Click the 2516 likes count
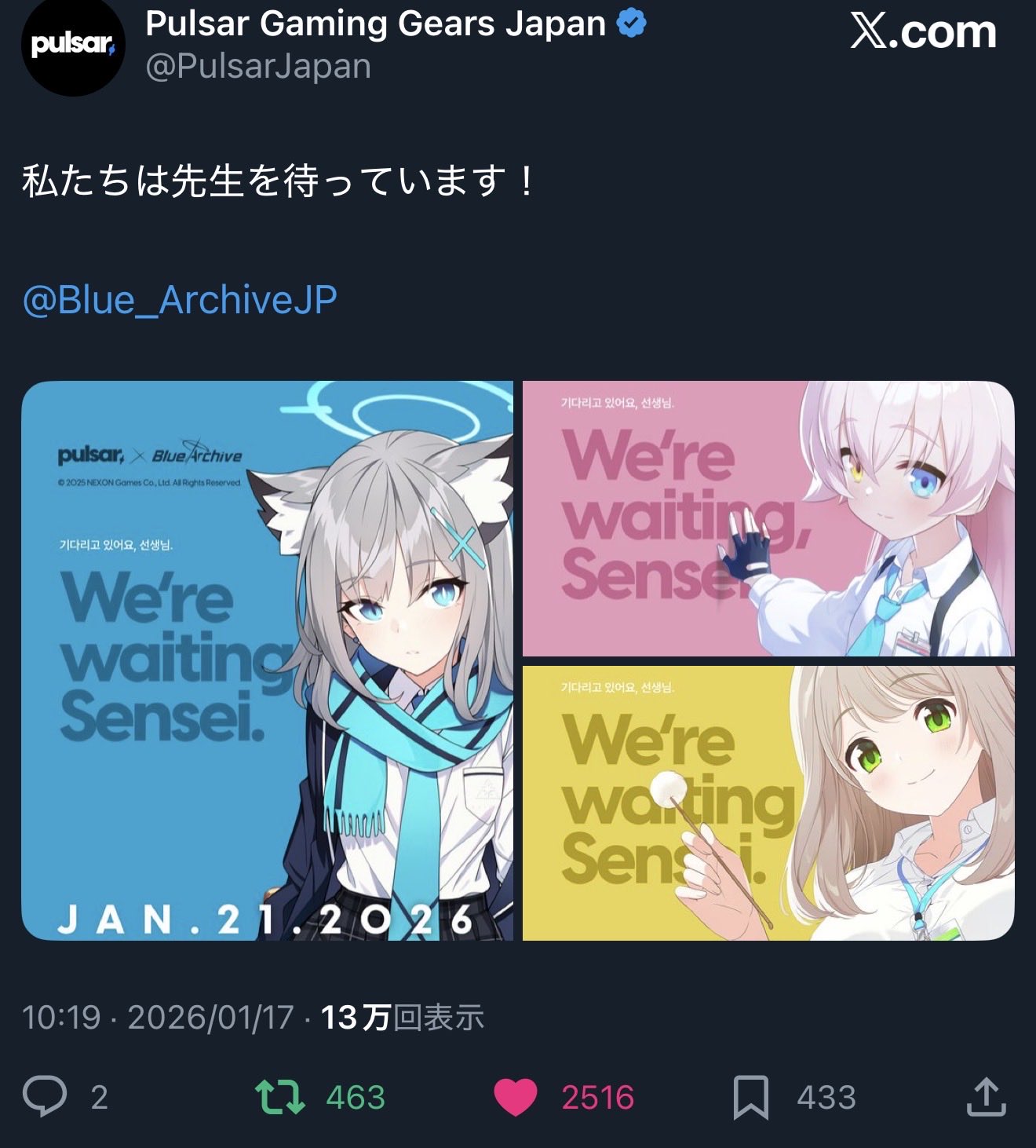This screenshot has height=1148, width=1036. click(x=597, y=1097)
